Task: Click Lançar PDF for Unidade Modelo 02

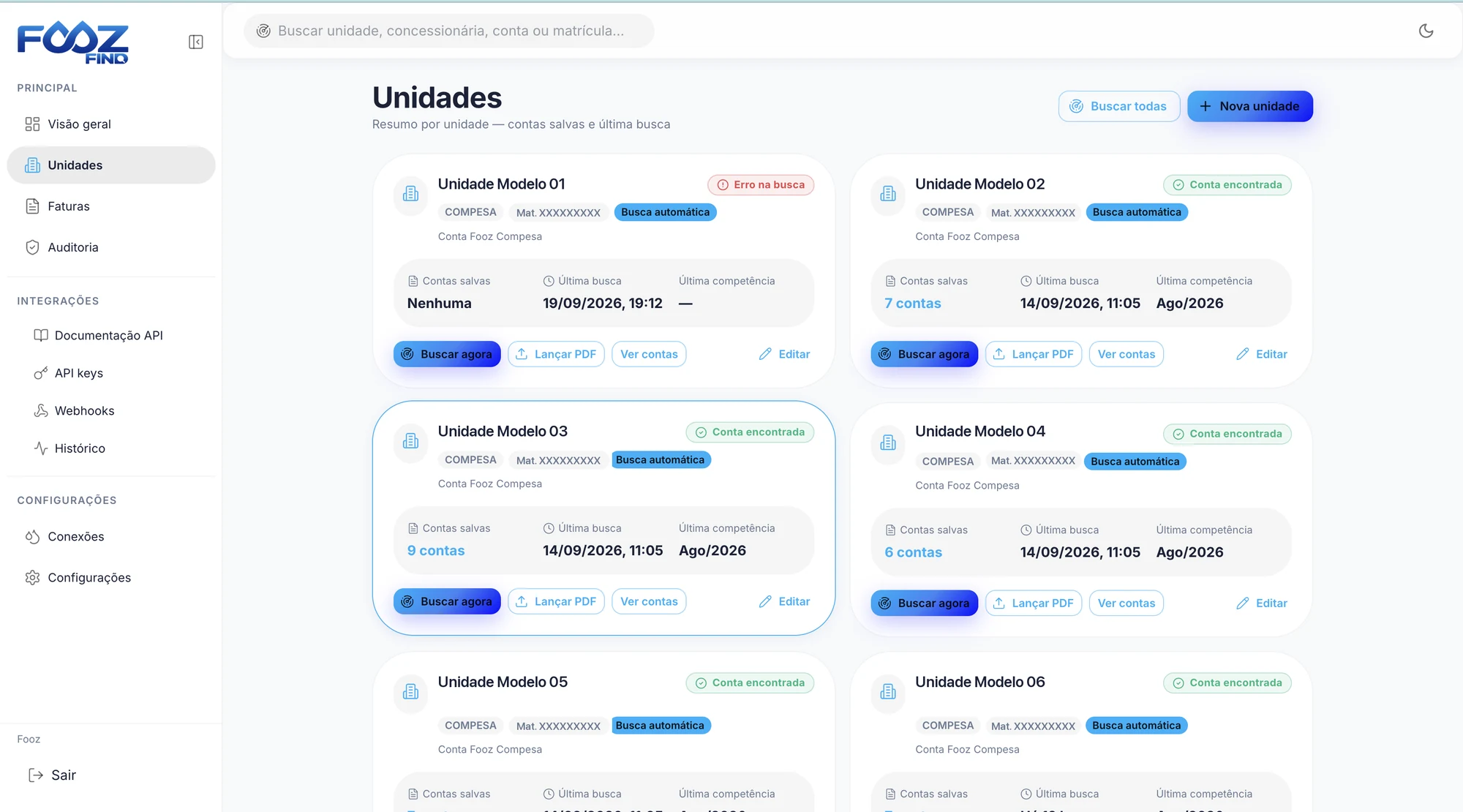Action: (x=1034, y=354)
